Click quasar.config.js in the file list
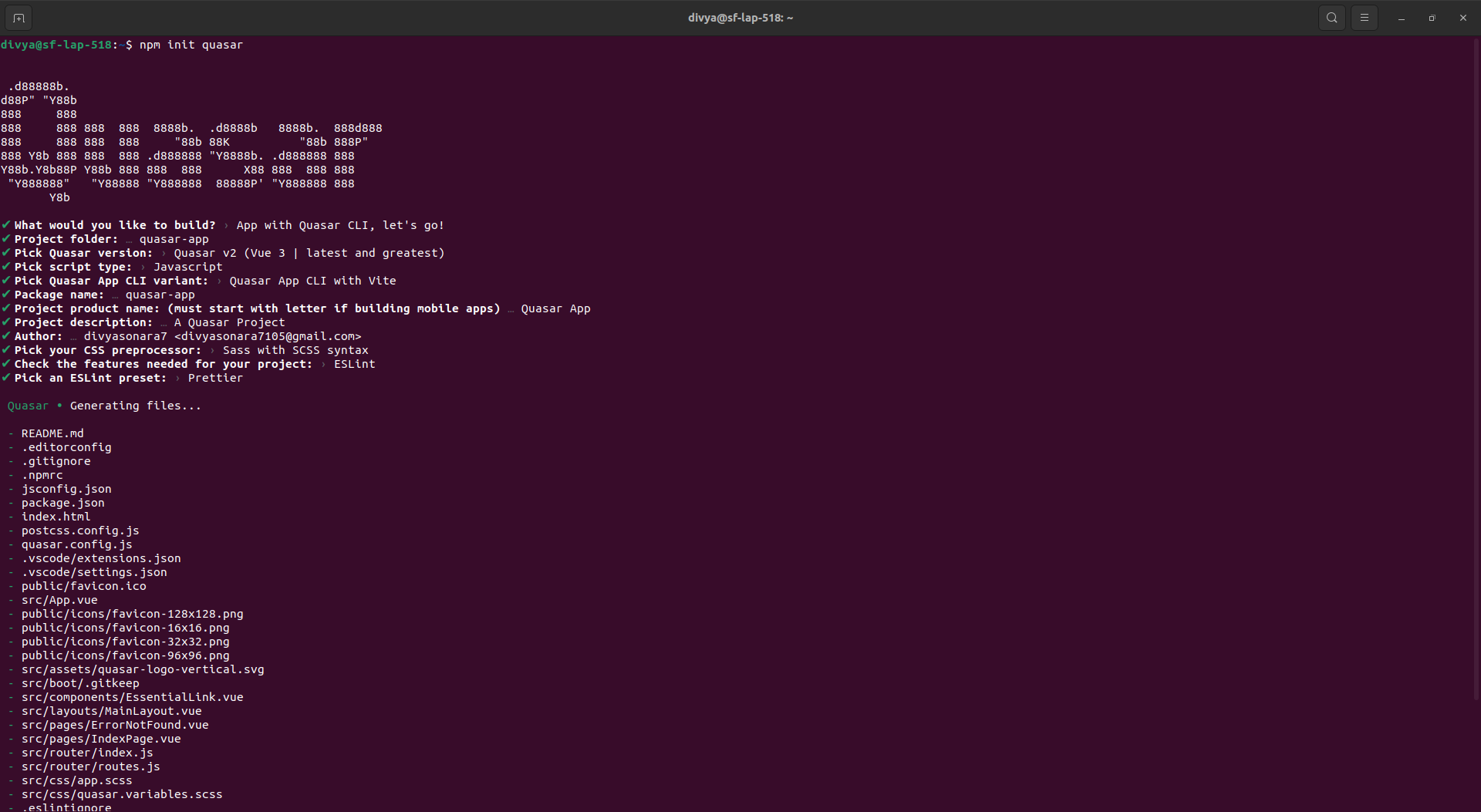 77,545
